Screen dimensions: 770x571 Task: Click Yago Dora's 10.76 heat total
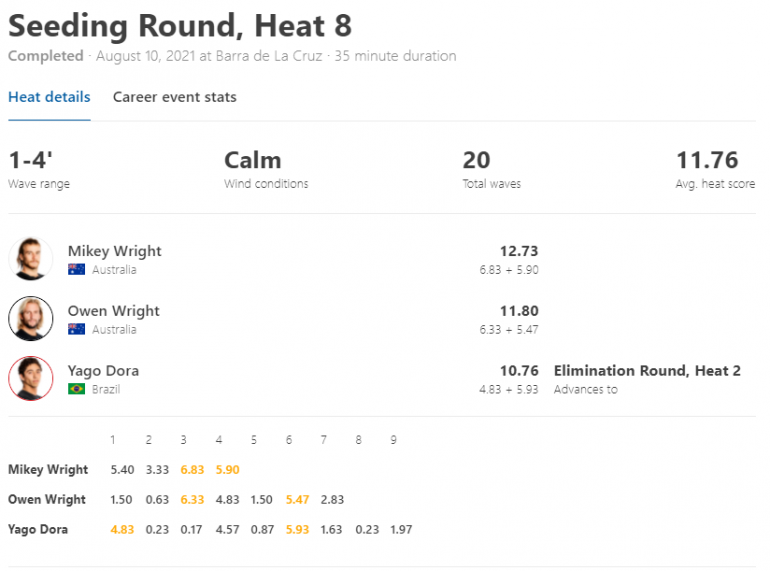[x=519, y=371]
